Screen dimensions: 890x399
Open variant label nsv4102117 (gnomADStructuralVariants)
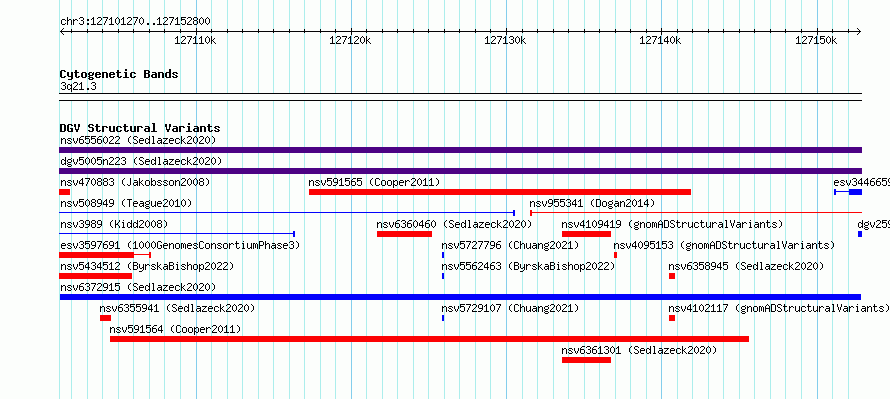coord(778,308)
